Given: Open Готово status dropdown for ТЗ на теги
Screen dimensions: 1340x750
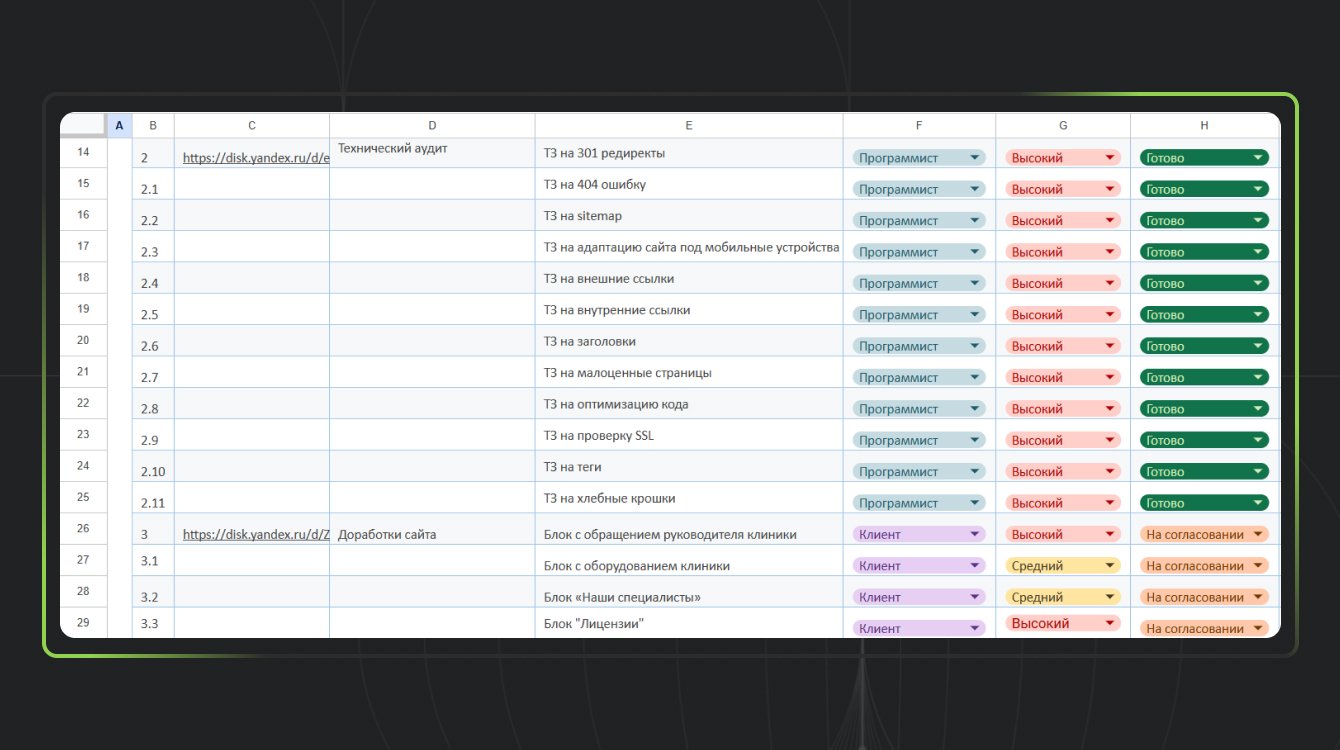Looking at the screenshot, I should (x=1257, y=472).
